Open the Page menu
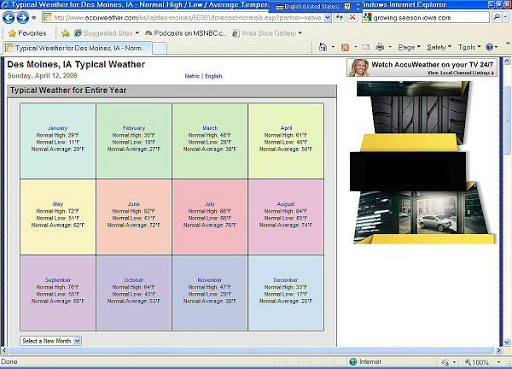512x369 pixels. pyautogui.click(x=409, y=47)
